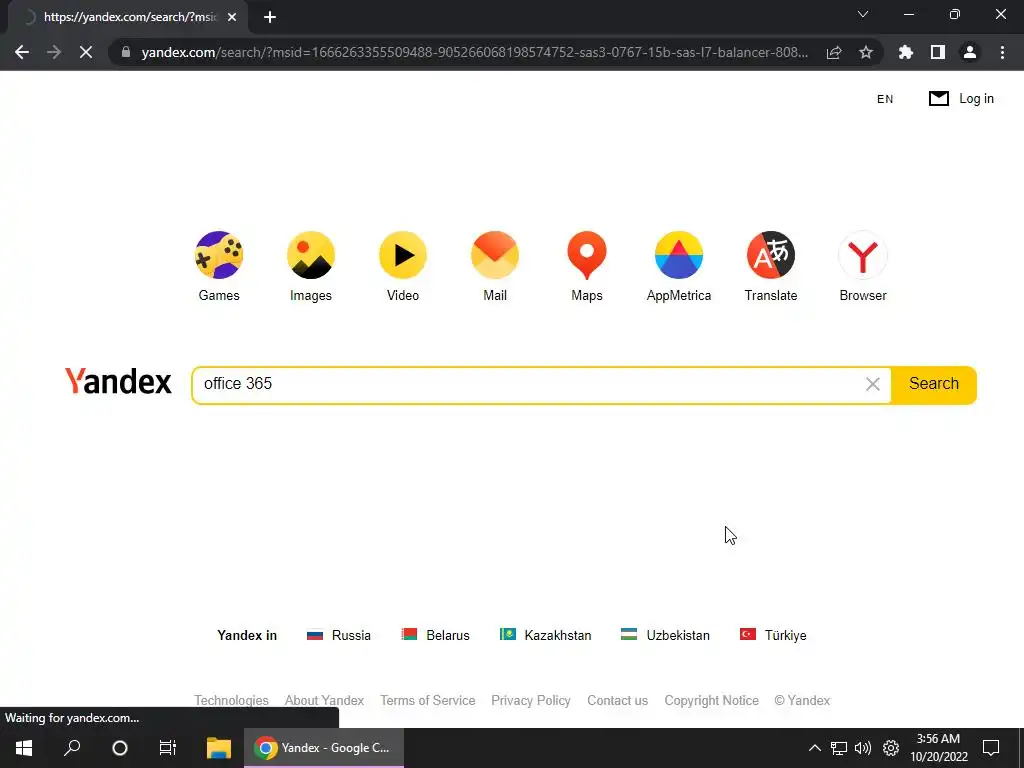Screen dimensions: 1024x768
Task: Open Yandex Images service icon
Action: 311,255
